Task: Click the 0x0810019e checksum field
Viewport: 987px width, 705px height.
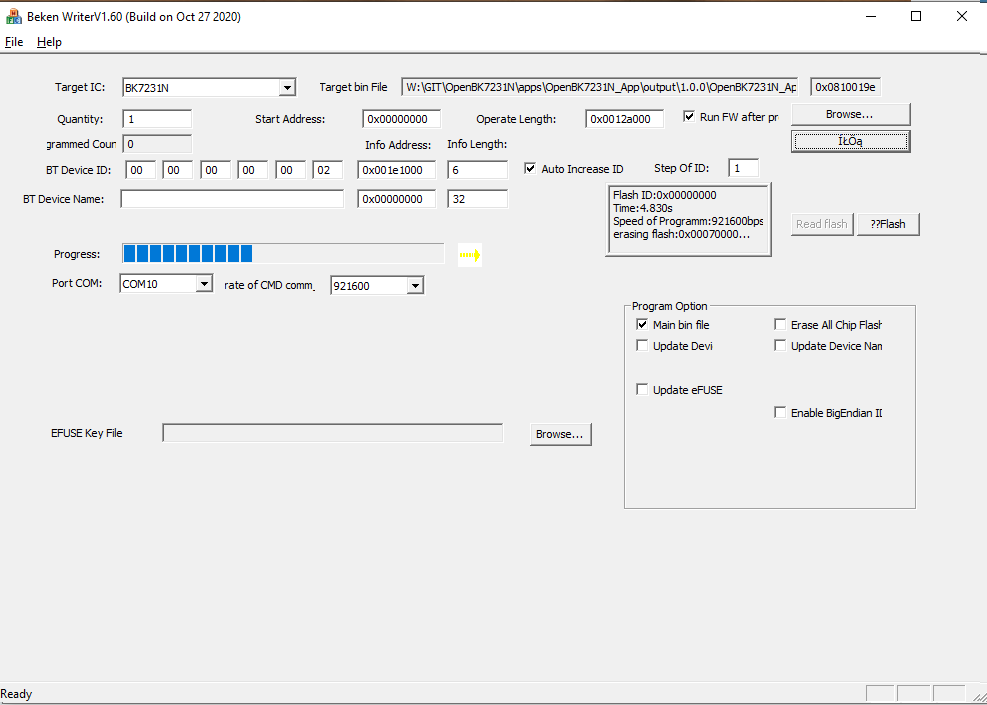Action: click(x=845, y=87)
